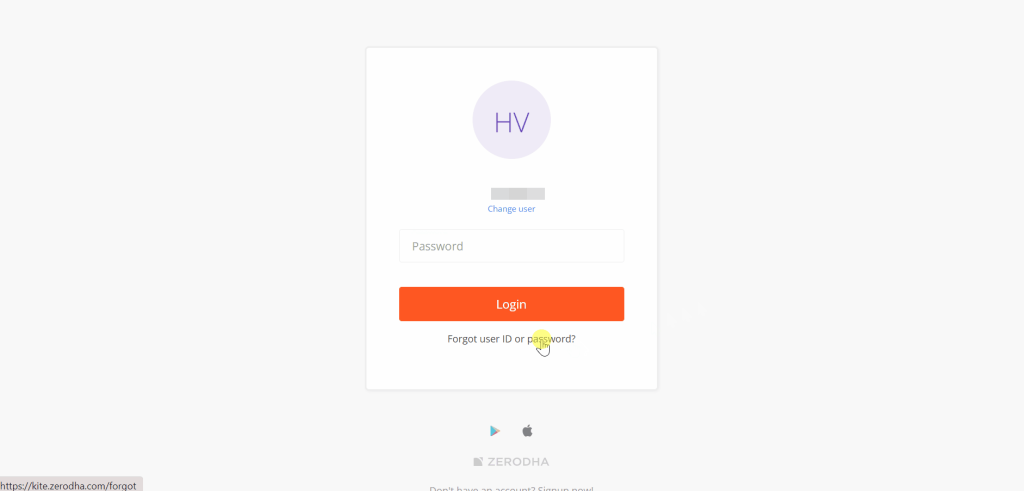Viewport: 1024px width, 491px height.
Task: Place cursor in Password box
Action: pos(511,246)
